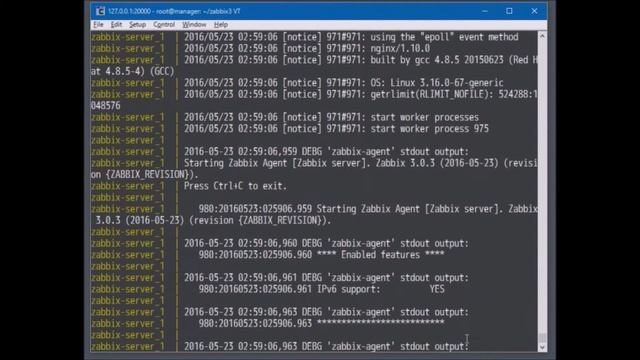Open the Control menu
This screenshot has height=360, width=640.
[164, 24]
